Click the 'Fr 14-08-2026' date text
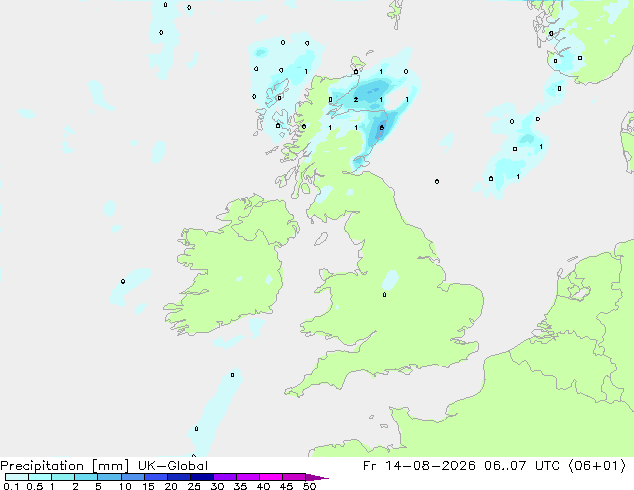This screenshot has width=634, height=490. 419,466
